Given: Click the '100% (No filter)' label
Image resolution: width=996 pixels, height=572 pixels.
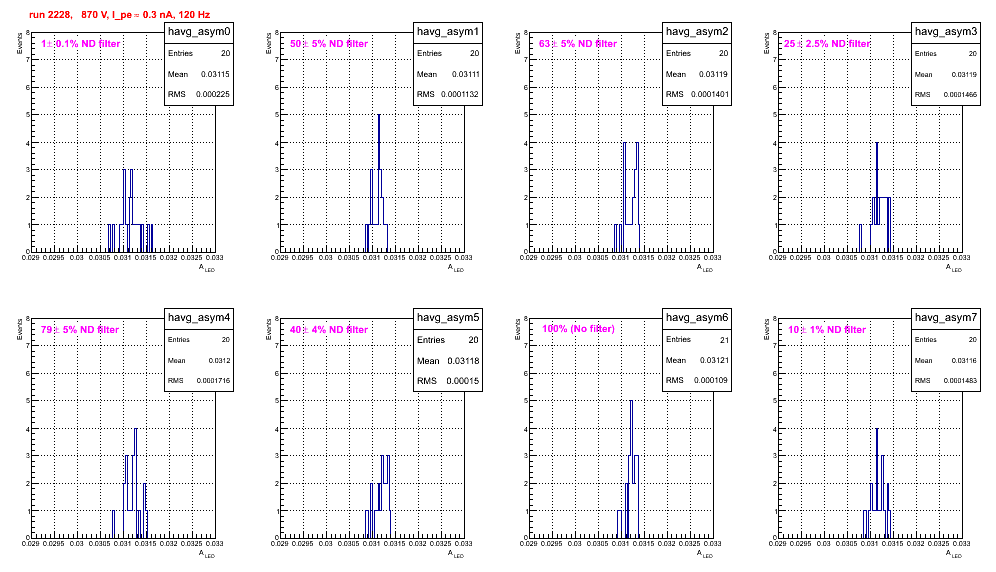Looking at the screenshot, I should [x=578, y=329].
